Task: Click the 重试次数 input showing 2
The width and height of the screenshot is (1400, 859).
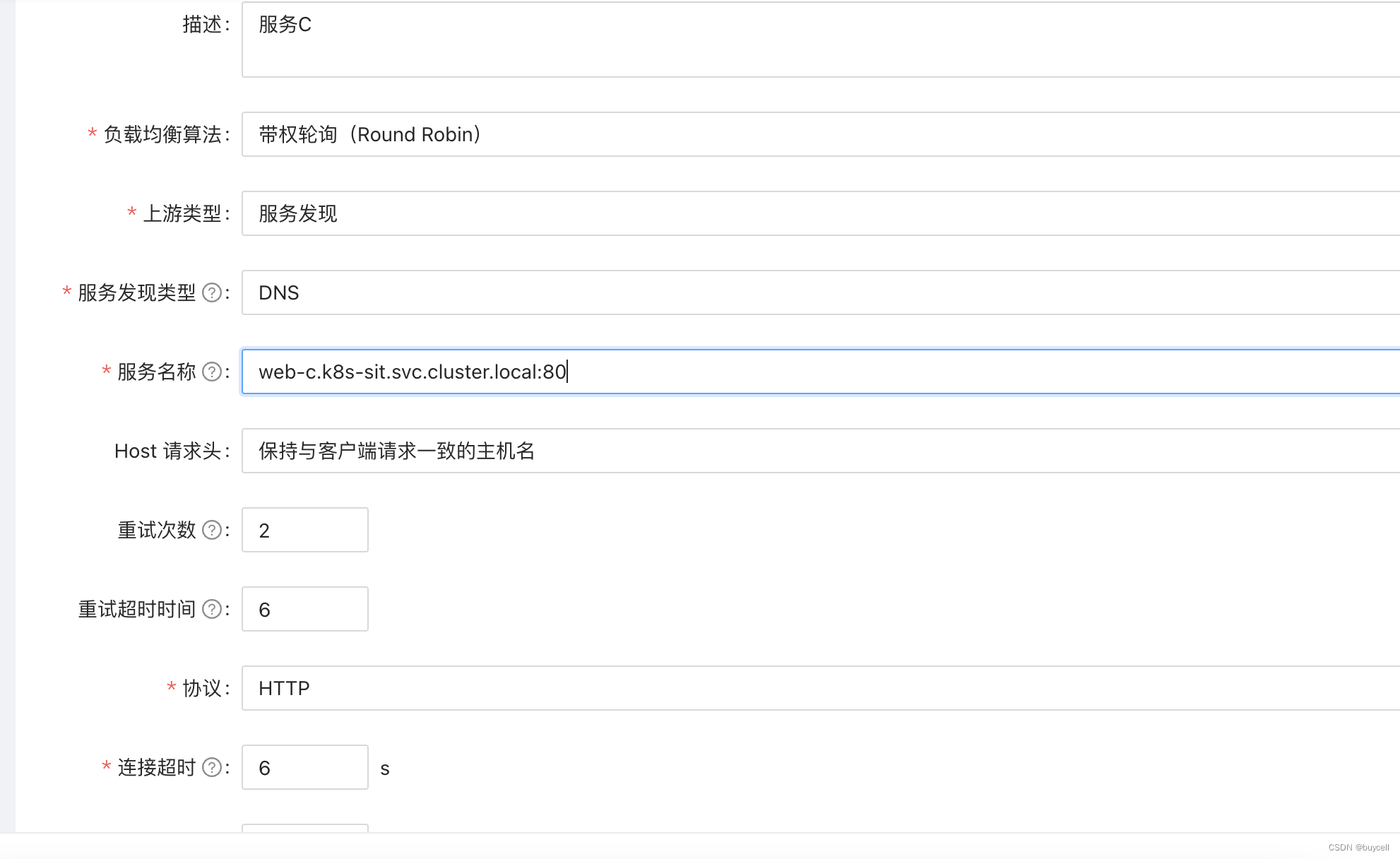Action: point(304,530)
